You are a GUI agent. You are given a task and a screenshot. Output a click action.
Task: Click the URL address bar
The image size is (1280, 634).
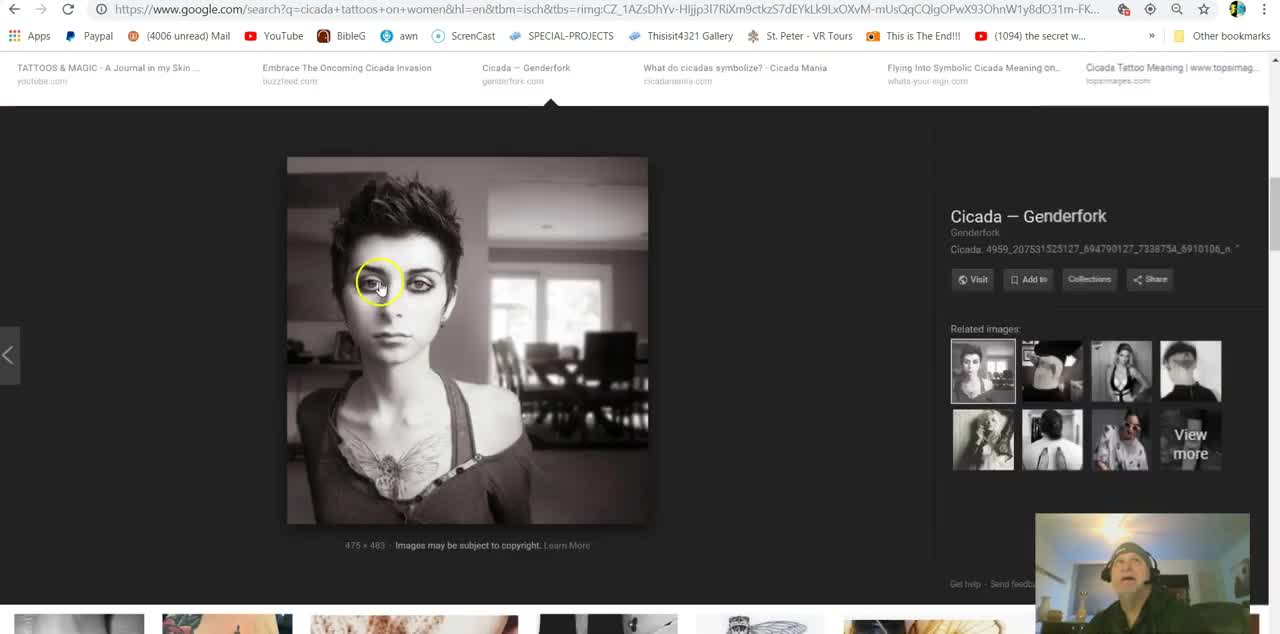pyautogui.click(x=606, y=9)
